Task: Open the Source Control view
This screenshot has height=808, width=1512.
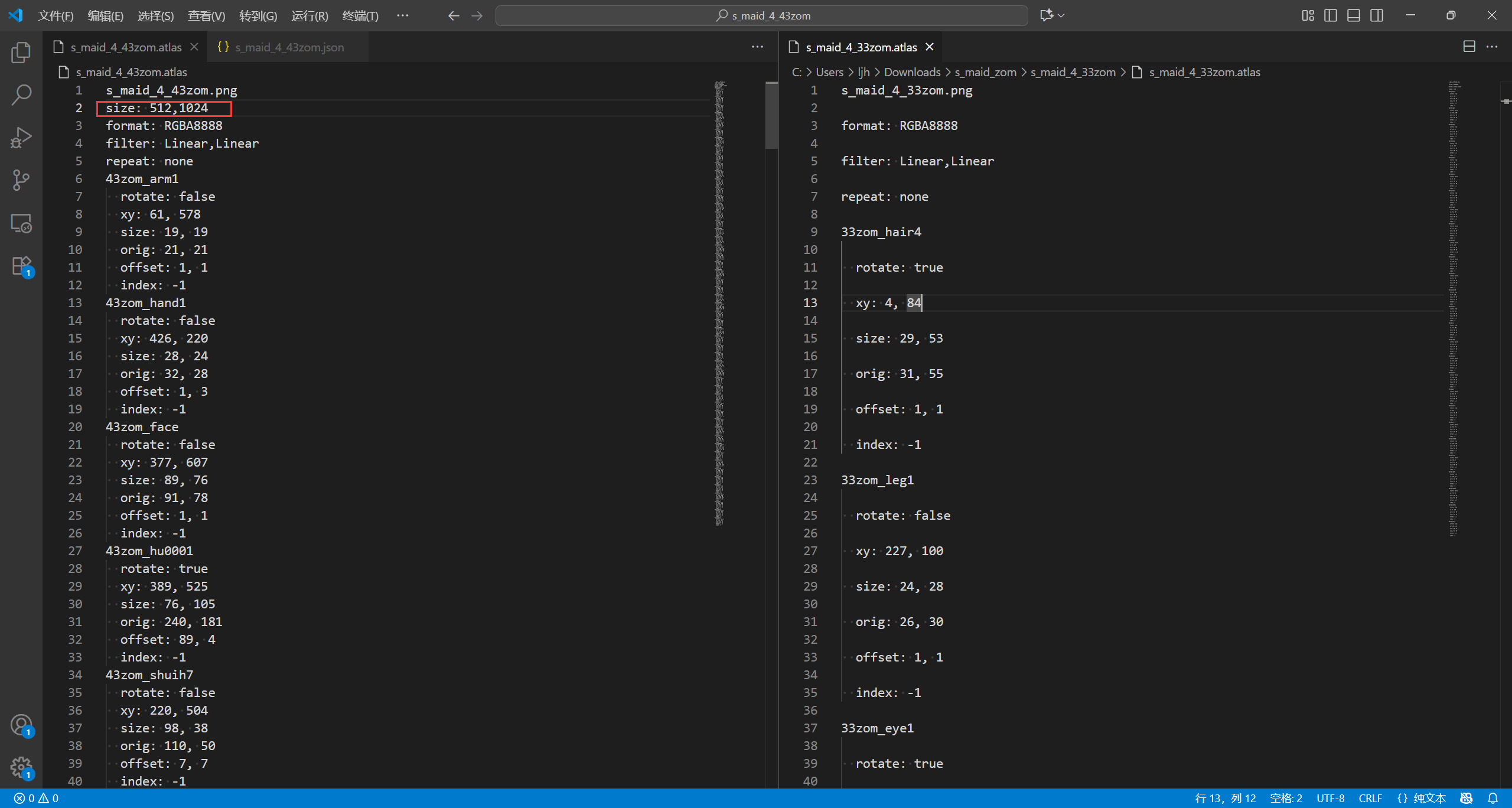Action: point(21,180)
